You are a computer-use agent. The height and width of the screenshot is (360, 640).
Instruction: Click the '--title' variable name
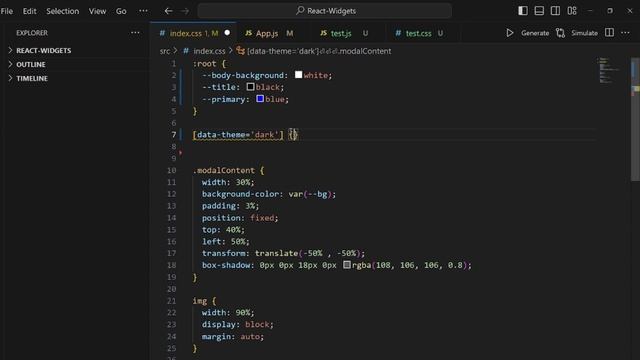[218, 87]
